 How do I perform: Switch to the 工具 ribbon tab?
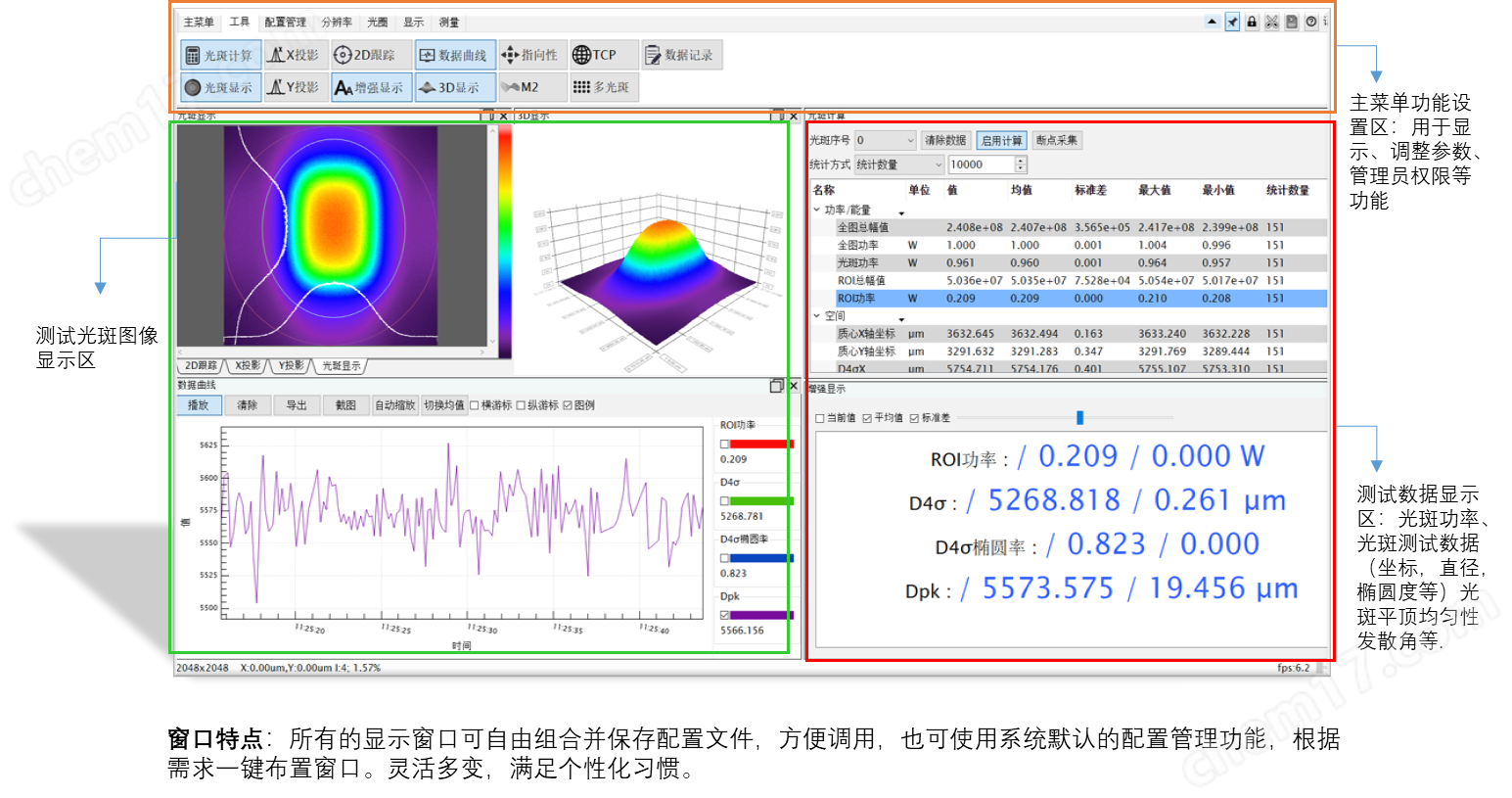(x=240, y=22)
